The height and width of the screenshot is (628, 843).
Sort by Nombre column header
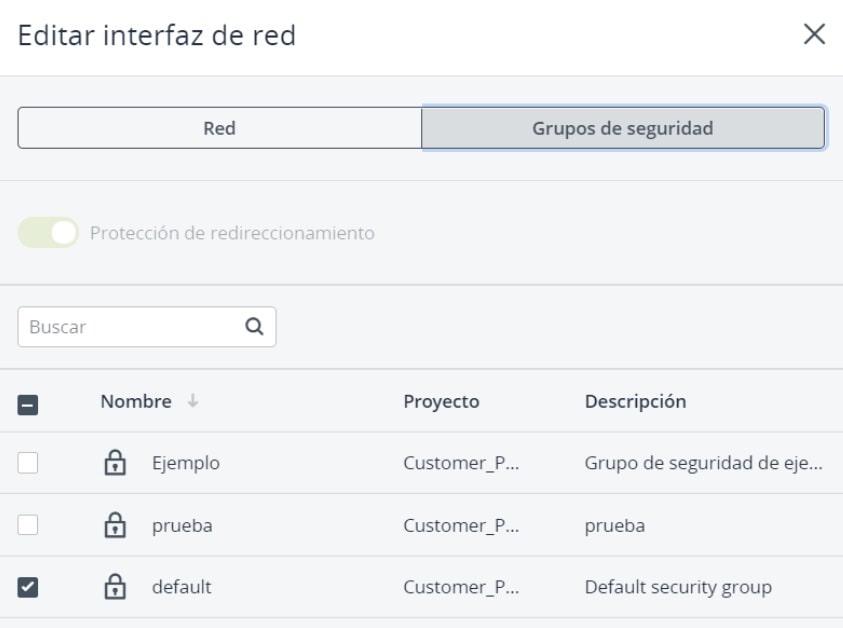[136, 401]
